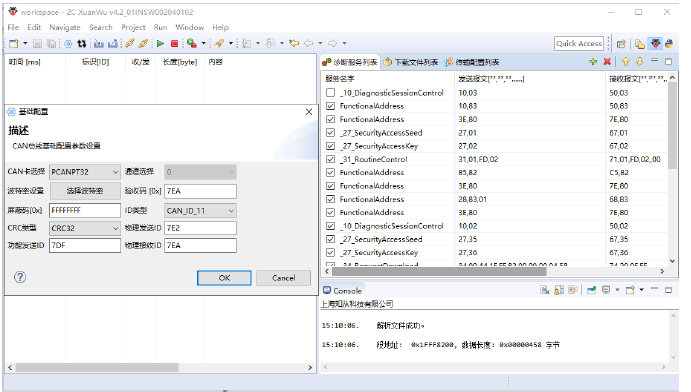Uncheck _27_SecurityAccessSeed 27,01 checkbox
This screenshot has width=691, height=392.
coord(331,133)
